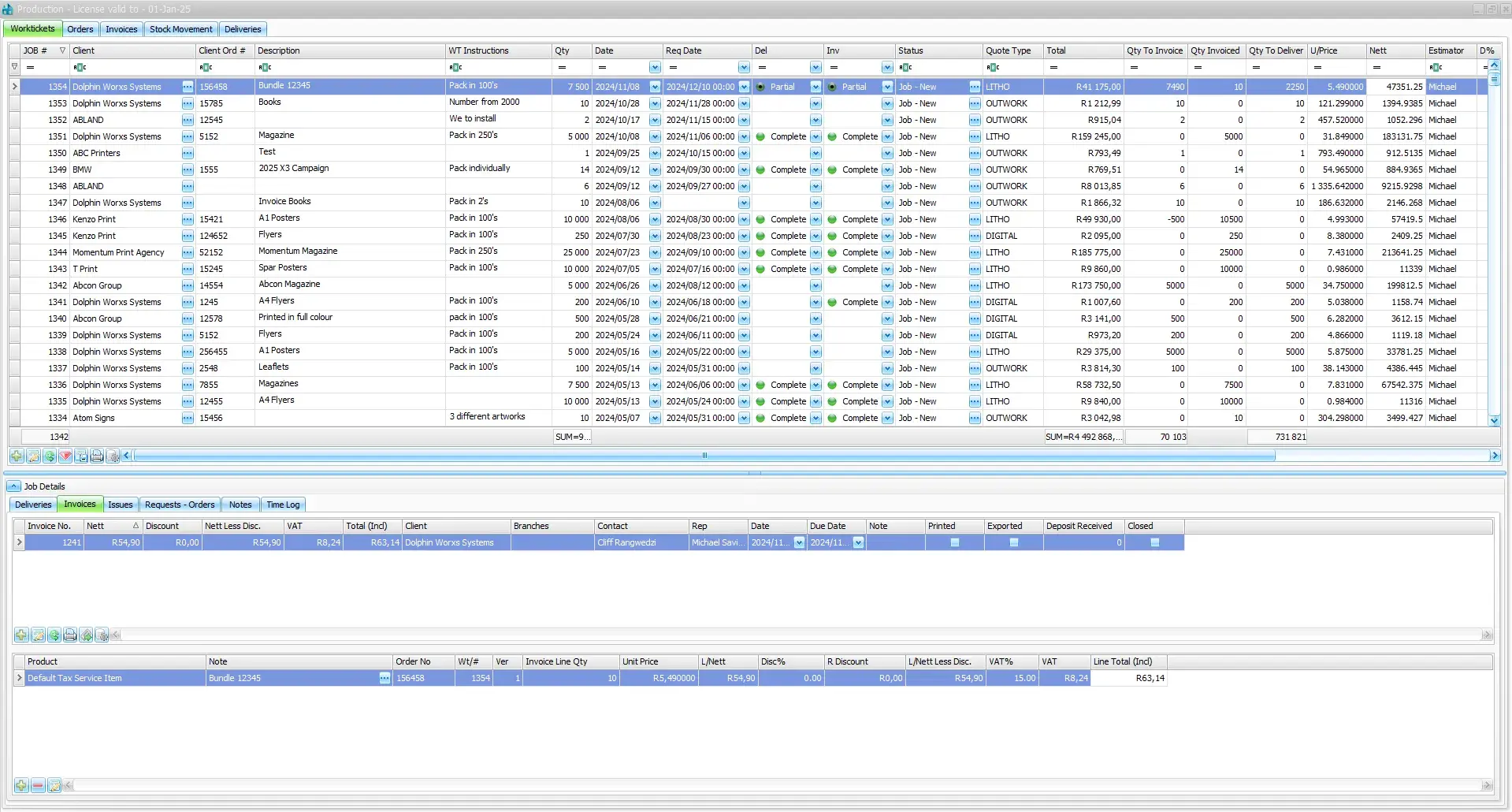Screen dimensions: 1512x812
Task: Toggle the Closed checkbox for invoice 1241
Action: click(x=1155, y=543)
